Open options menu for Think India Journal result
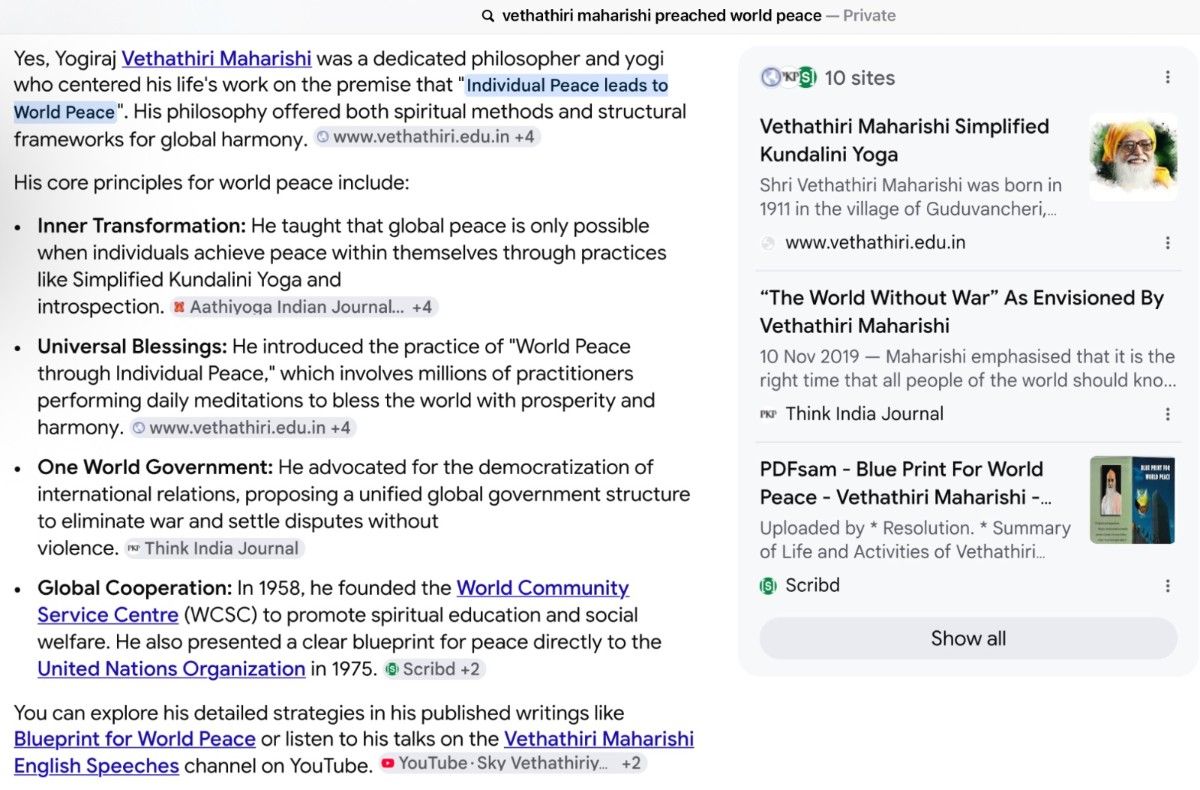 1168,414
